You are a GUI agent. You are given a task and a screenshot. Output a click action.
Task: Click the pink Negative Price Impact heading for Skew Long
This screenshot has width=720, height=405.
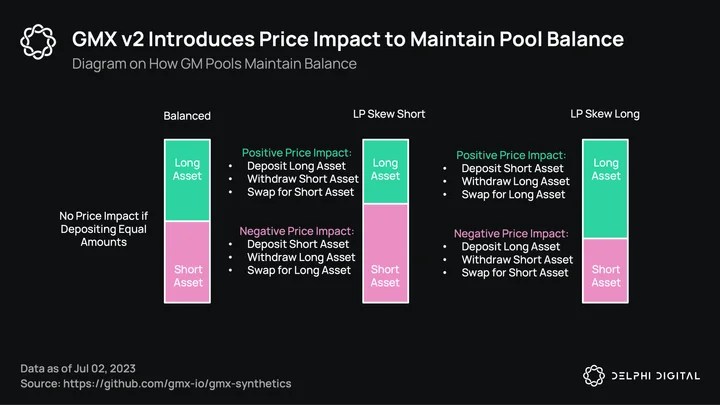tap(511, 234)
